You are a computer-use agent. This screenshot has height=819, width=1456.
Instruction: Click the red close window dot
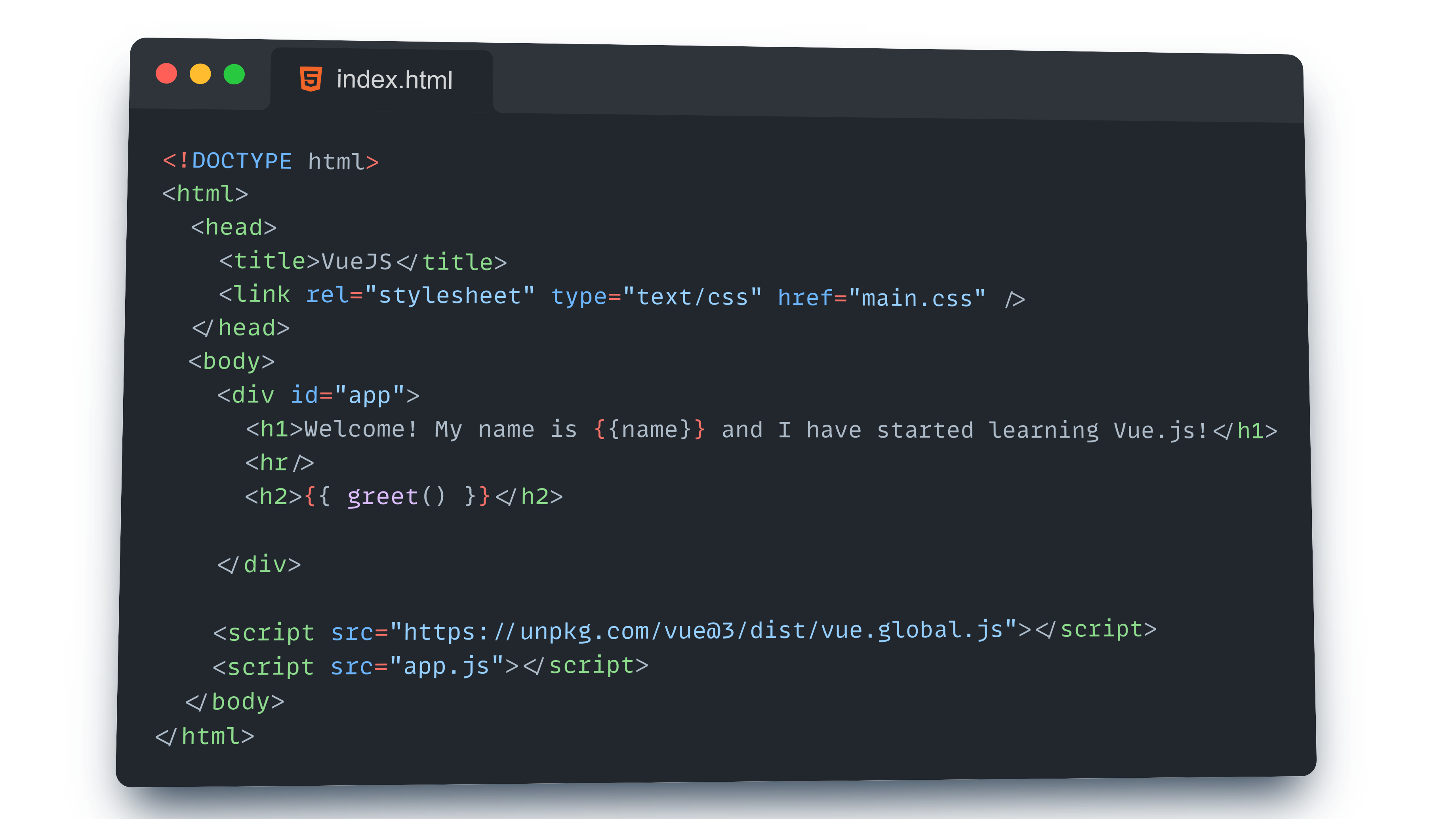[166, 74]
